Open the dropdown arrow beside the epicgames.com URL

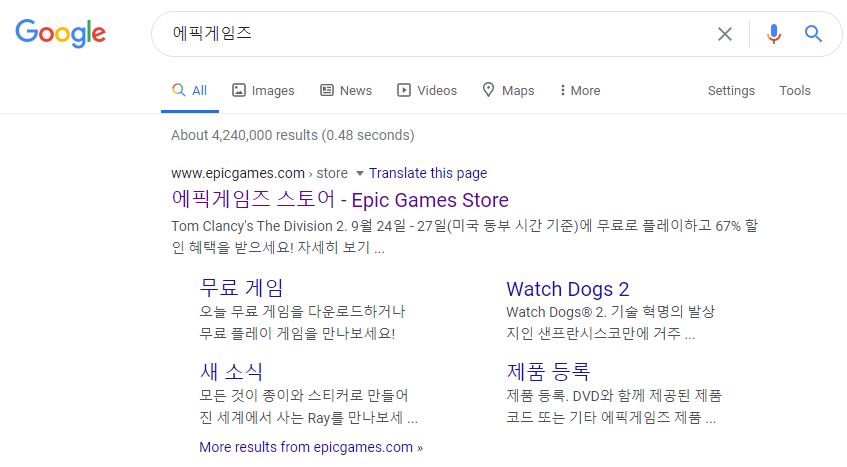click(x=360, y=173)
